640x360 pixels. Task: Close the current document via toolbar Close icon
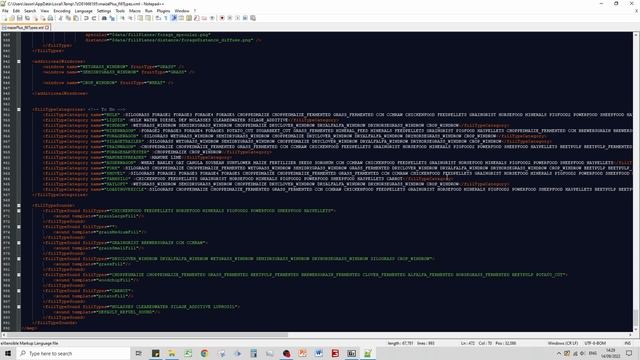coord(36,18)
